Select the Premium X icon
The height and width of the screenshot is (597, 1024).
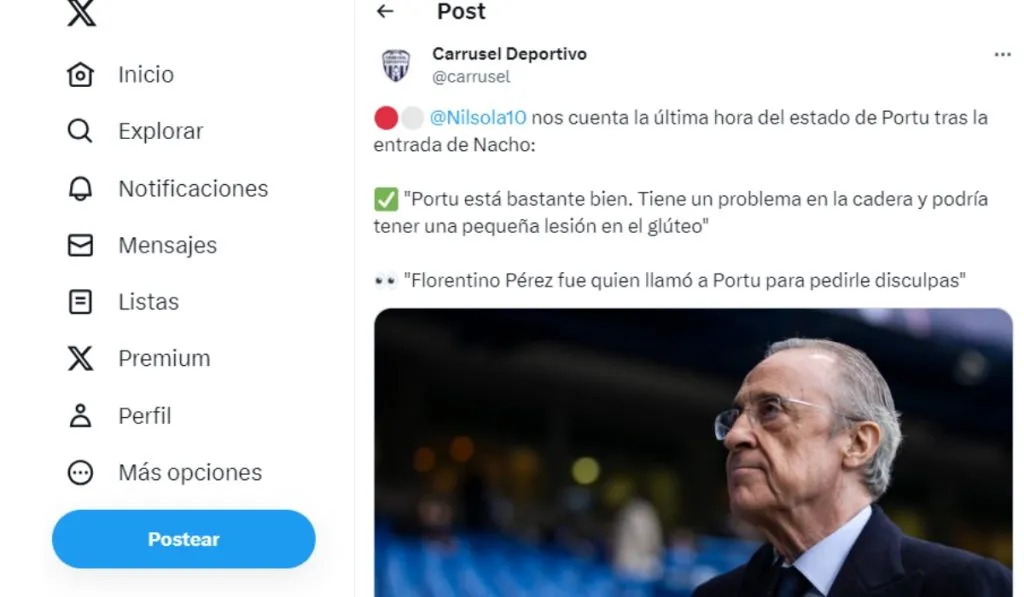tap(80, 359)
